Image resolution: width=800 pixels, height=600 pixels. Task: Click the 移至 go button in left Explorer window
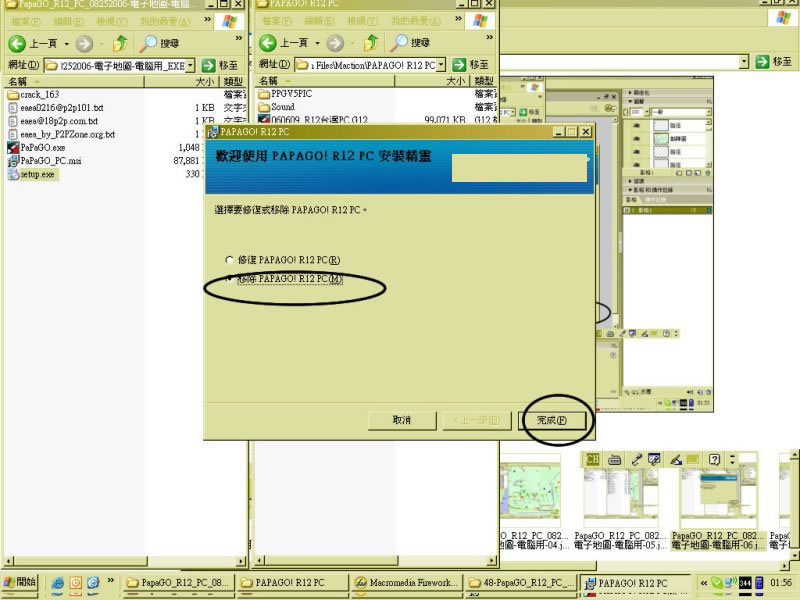(220, 65)
